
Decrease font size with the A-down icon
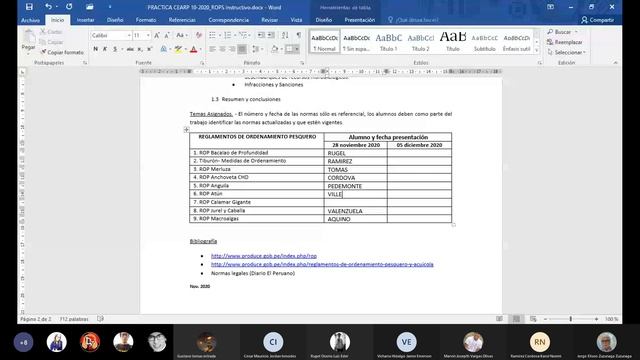tap(167, 36)
